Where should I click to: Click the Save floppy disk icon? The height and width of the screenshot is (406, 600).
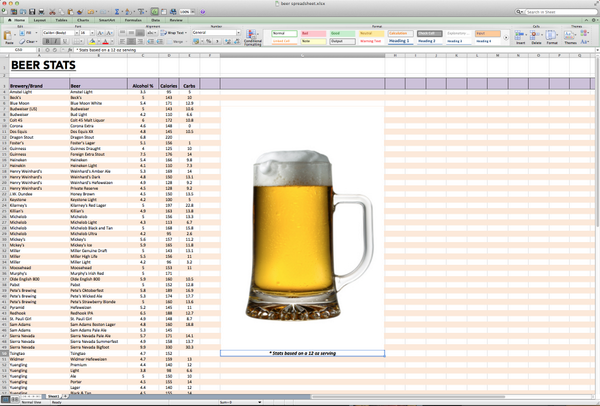point(32,12)
